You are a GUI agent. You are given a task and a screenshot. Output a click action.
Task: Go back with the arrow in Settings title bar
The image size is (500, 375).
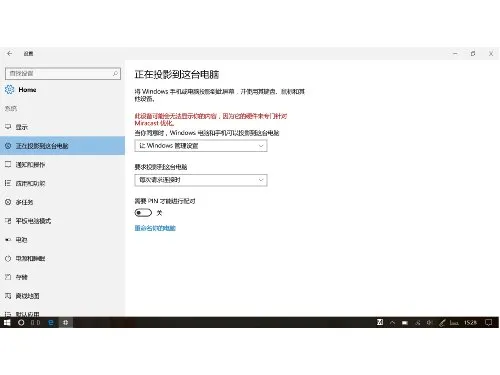tap(9, 53)
